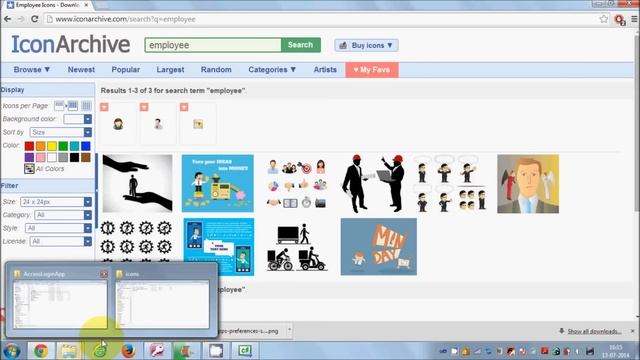Open the Background color dropdown
The image size is (640, 360).
coord(78,119)
